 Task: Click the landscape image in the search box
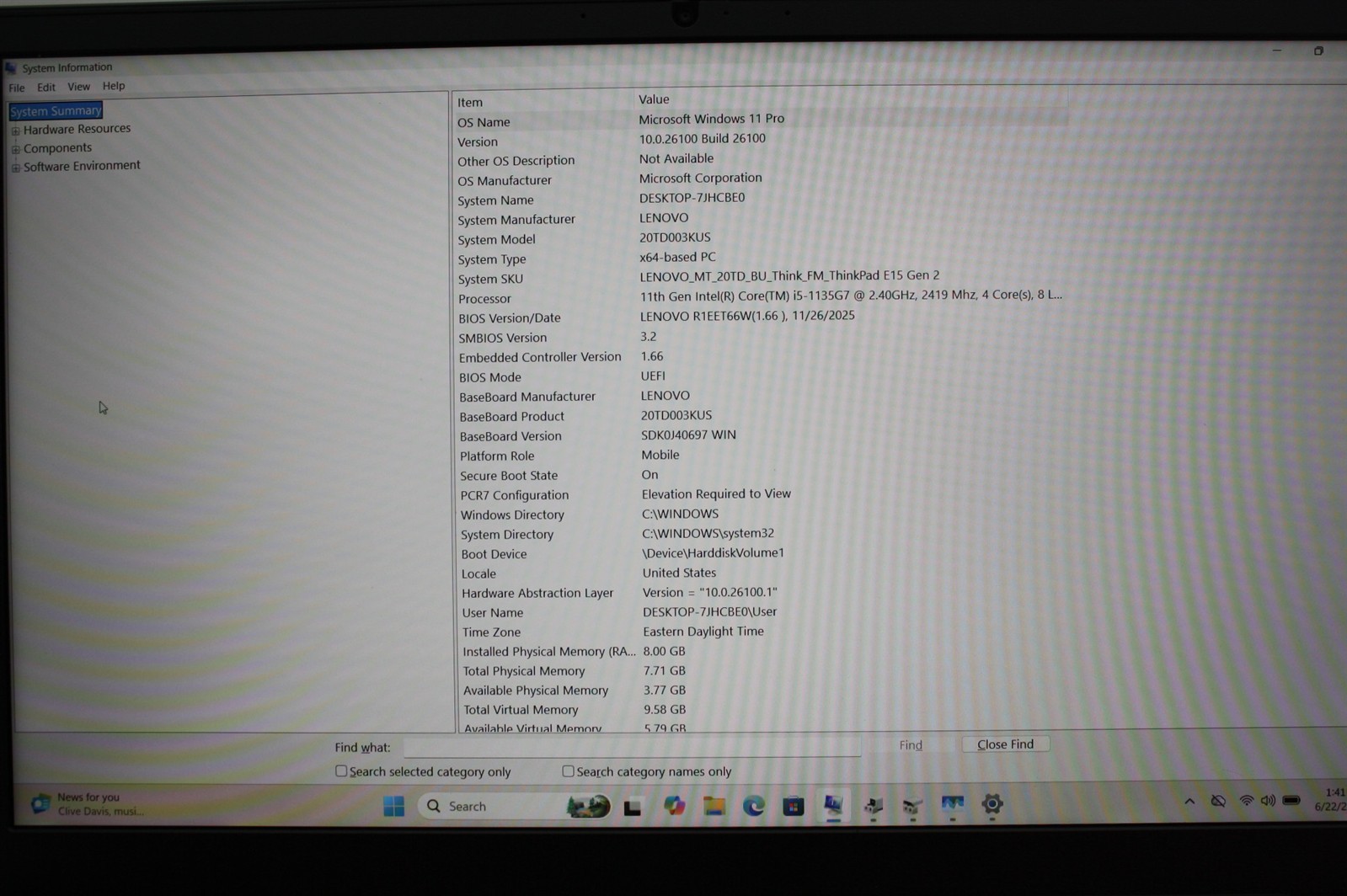point(588,806)
